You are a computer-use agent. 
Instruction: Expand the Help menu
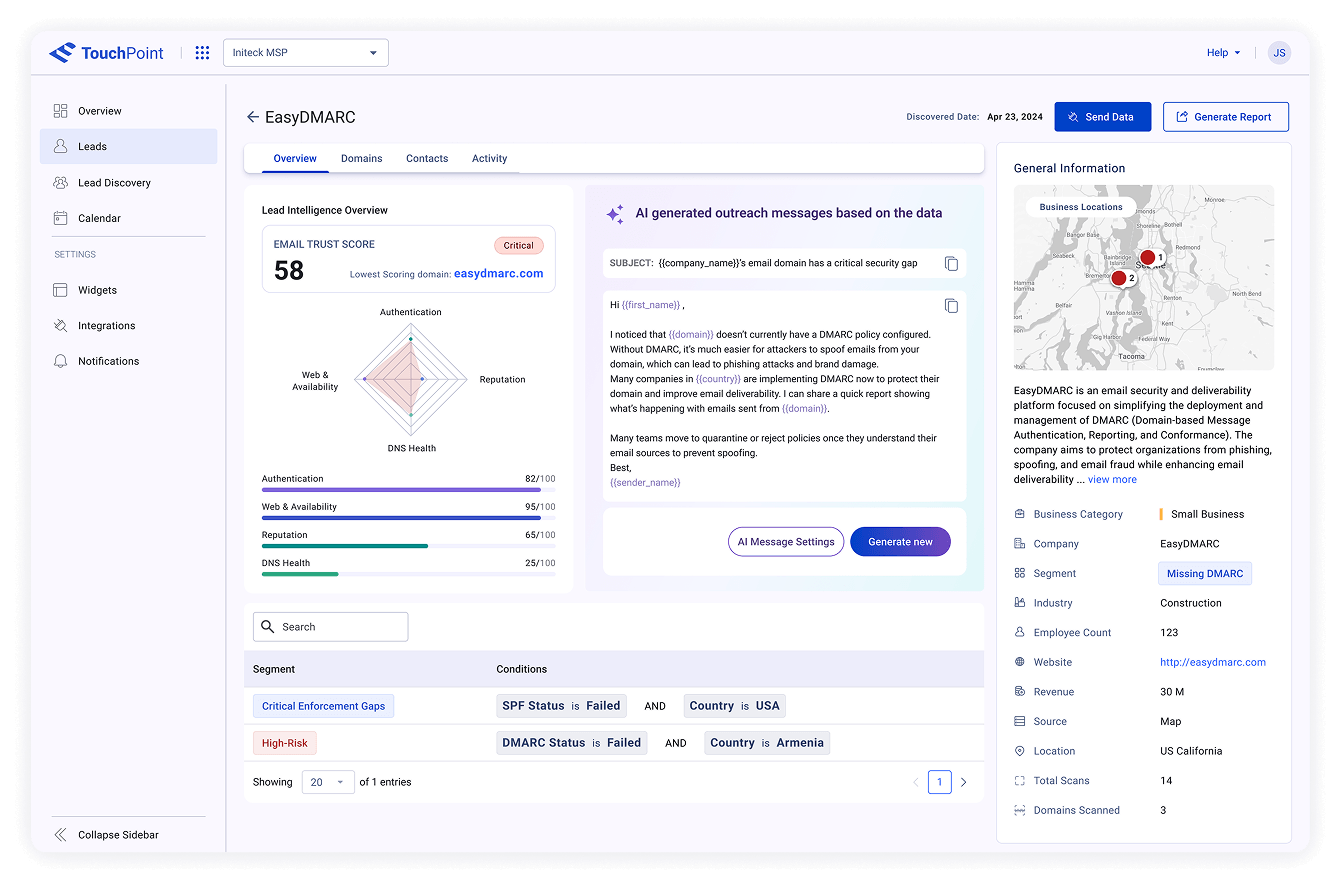click(1223, 53)
